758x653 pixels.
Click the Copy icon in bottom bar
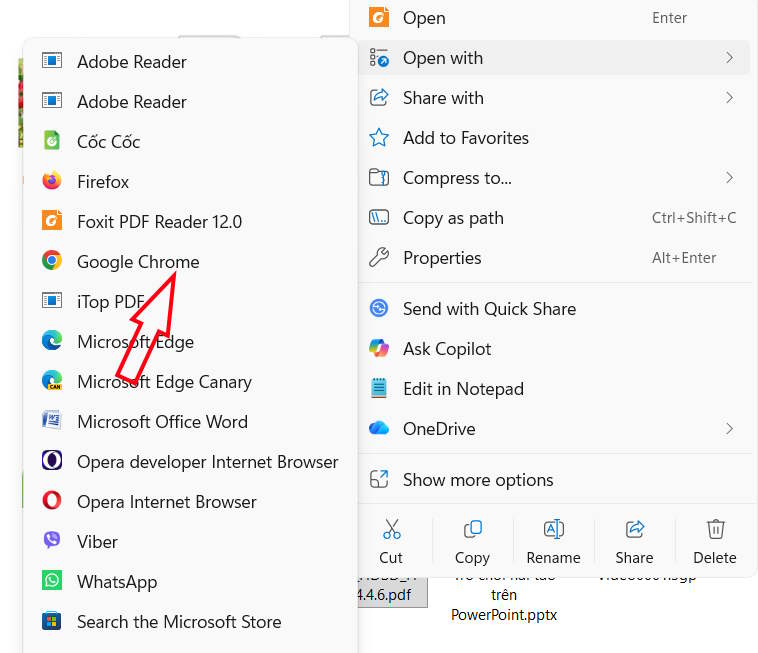tap(473, 529)
